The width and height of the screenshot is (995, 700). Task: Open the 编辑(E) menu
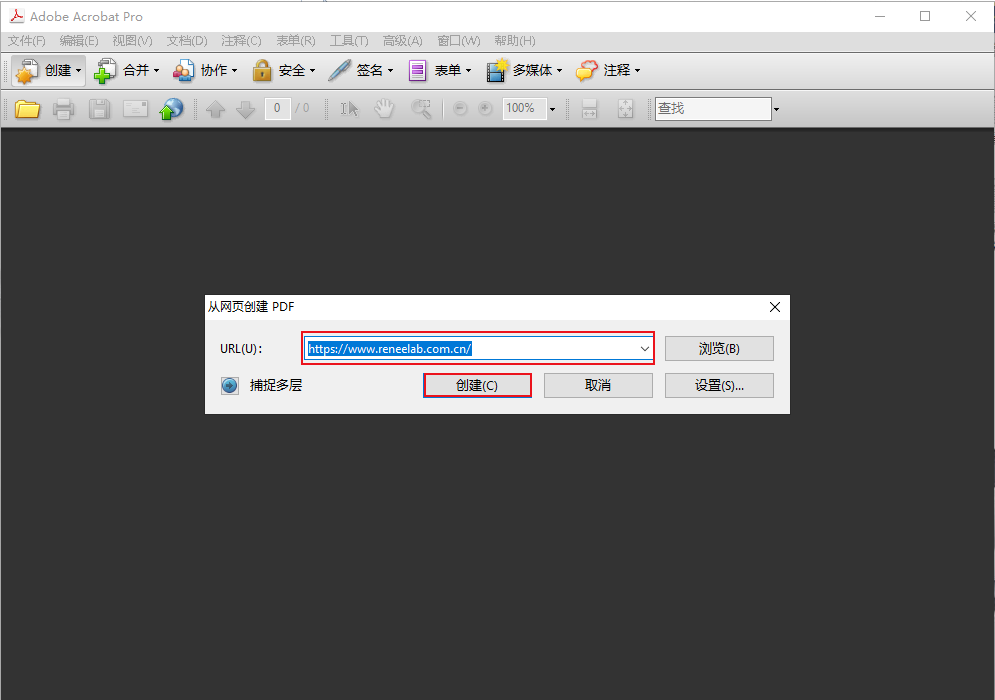coord(79,41)
